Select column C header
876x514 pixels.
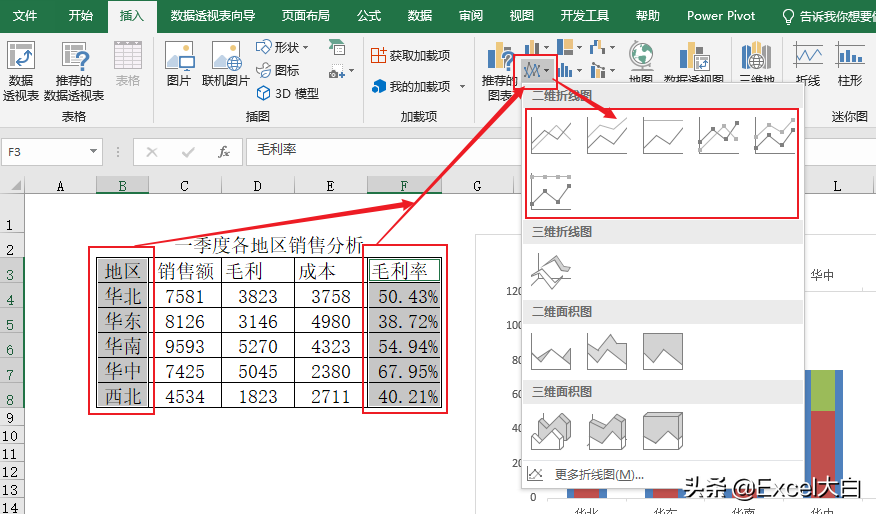185,186
